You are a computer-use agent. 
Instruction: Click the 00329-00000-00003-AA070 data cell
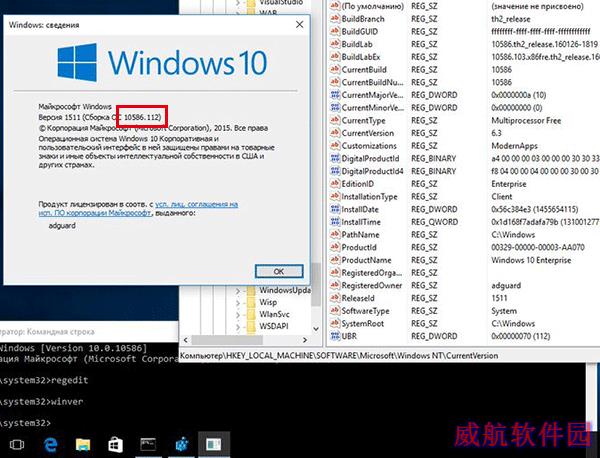[x=538, y=248]
